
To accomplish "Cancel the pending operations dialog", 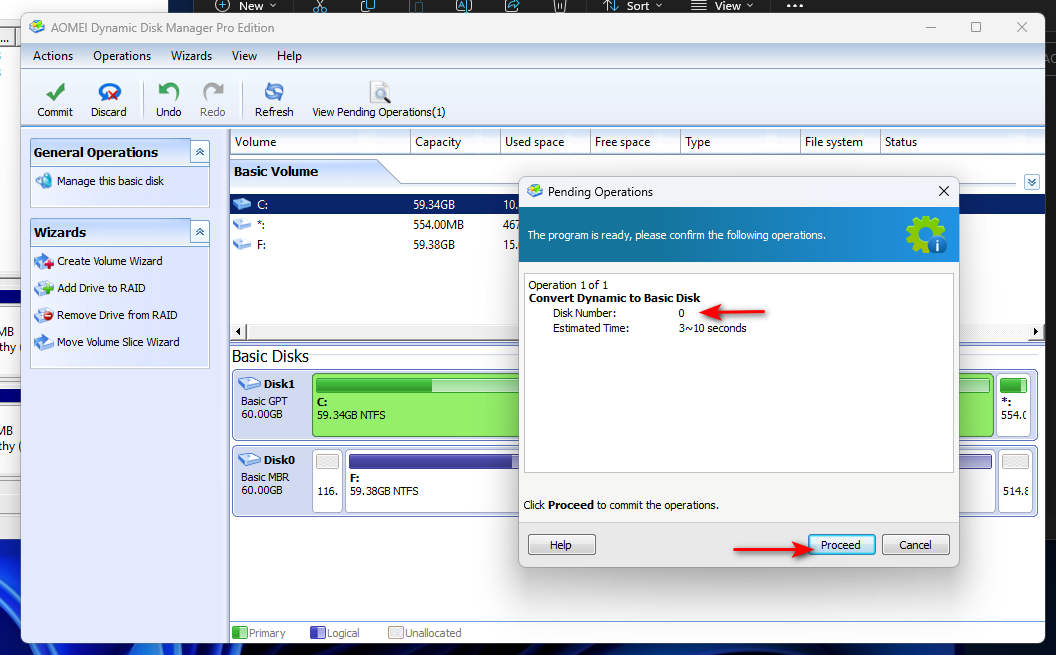I will [915, 545].
